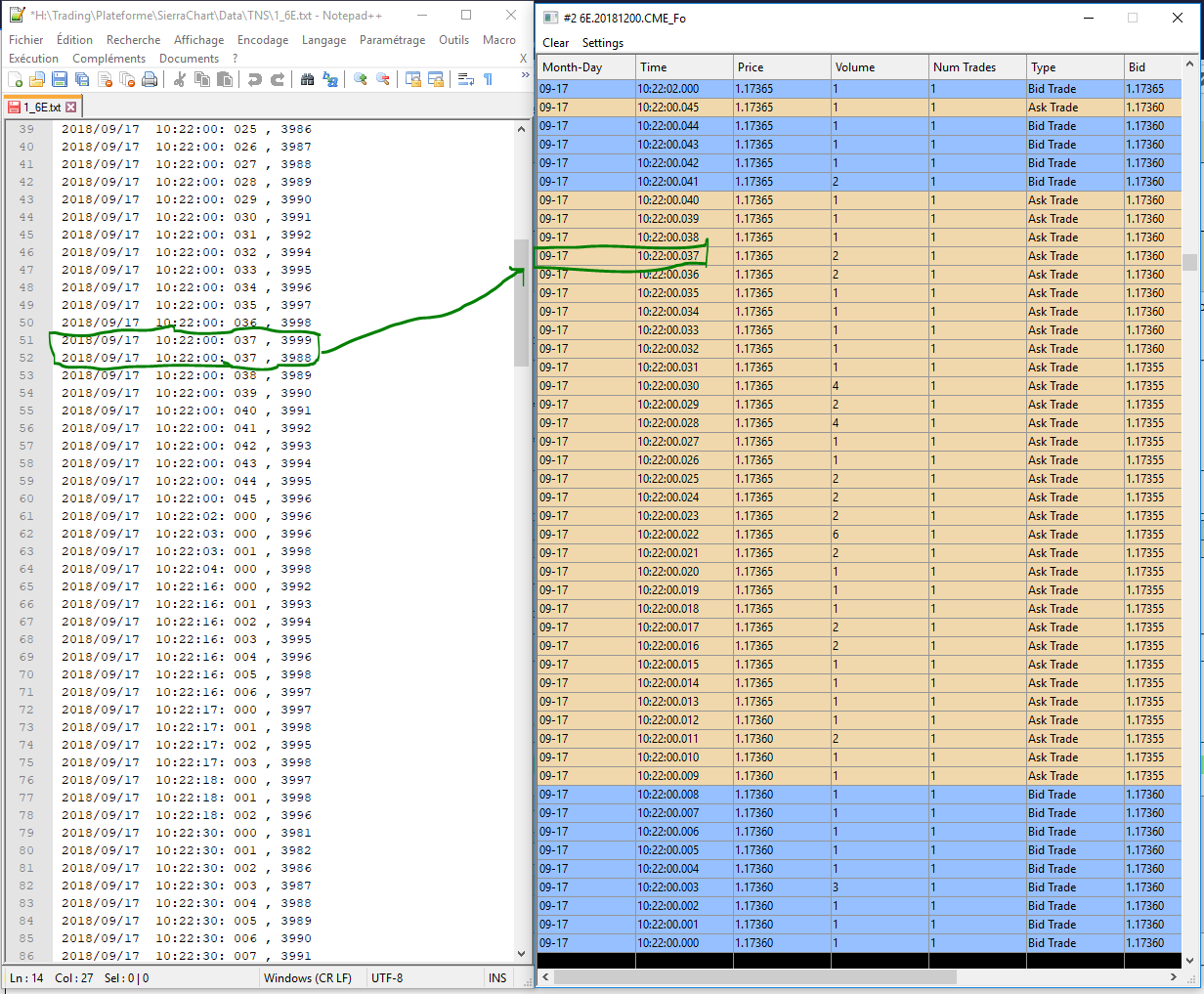Click the Undo arrow icon
Image resolution: width=1204 pixels, height=994 pixels.
[x=255, y=80]
